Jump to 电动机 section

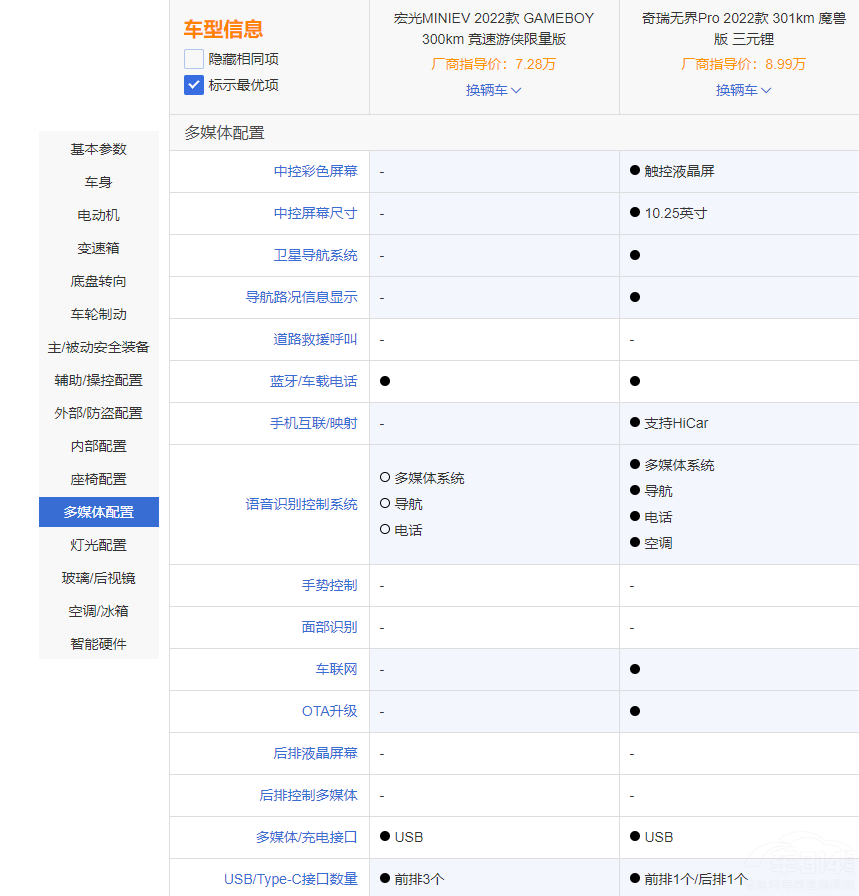(x=98, y=215)
